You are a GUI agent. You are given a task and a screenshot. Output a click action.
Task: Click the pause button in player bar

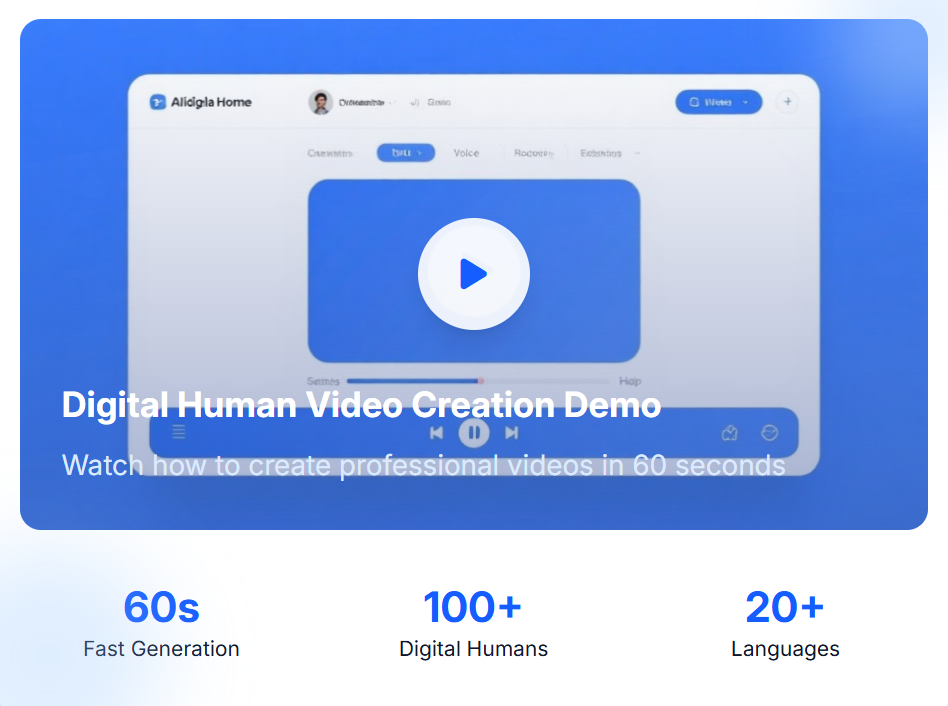[474, 433]
